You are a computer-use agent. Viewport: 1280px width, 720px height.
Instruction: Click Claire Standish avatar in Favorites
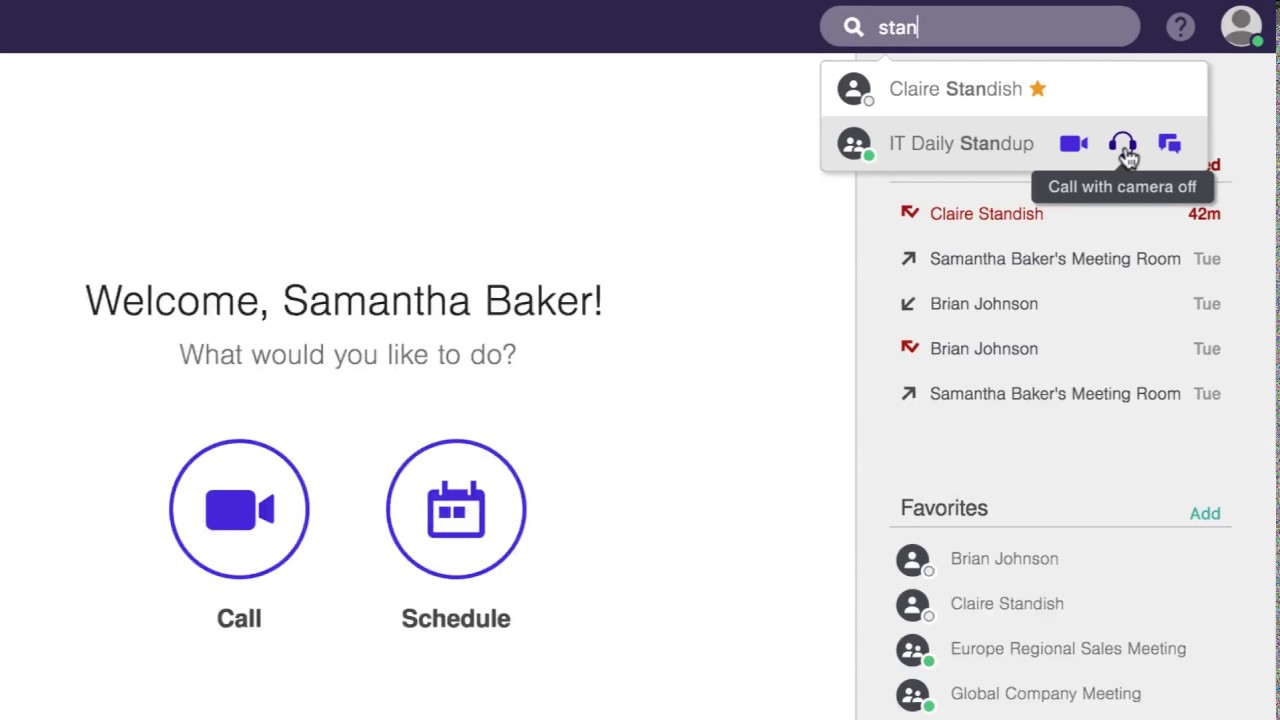coord(913,605)
